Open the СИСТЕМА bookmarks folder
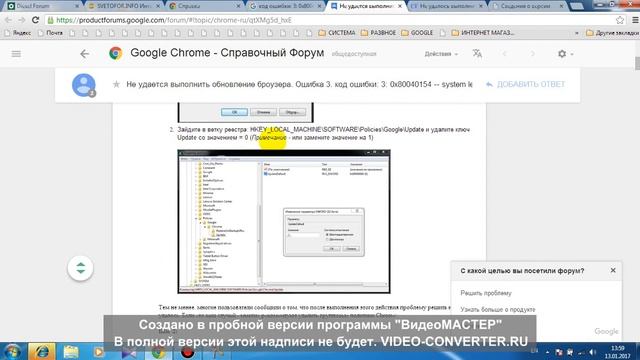The width and height of the screenshot is (640, 360). point(337,33)
